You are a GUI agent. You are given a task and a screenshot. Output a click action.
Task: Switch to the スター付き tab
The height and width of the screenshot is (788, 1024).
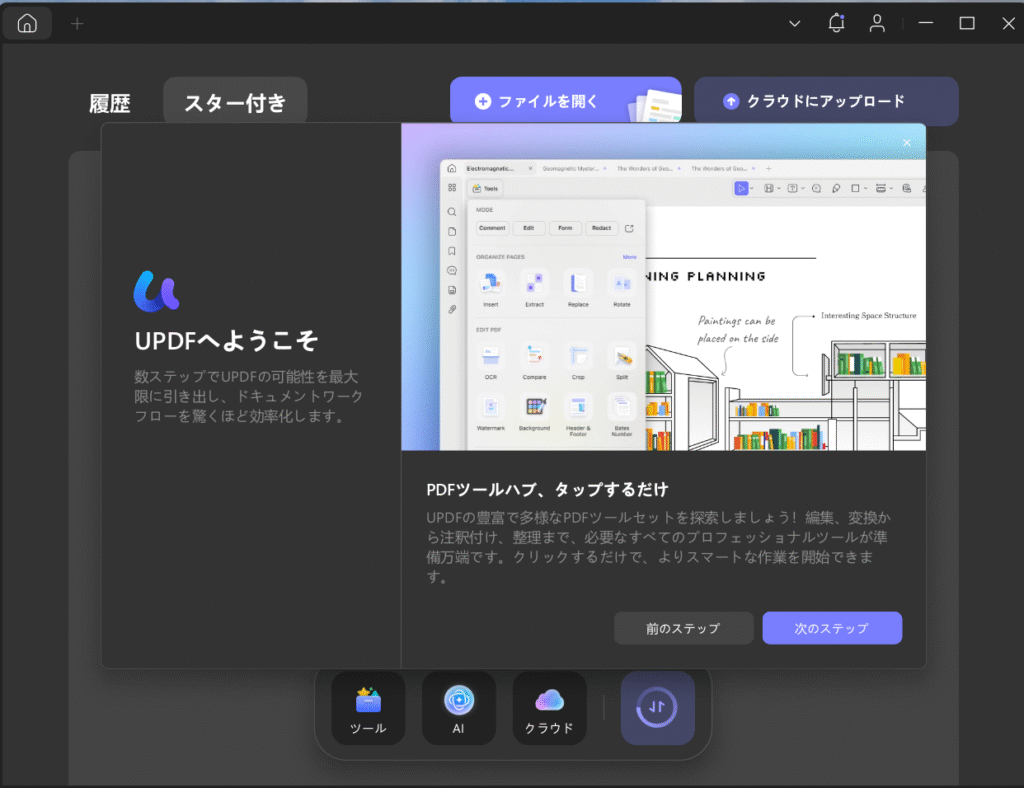[235, 102]
